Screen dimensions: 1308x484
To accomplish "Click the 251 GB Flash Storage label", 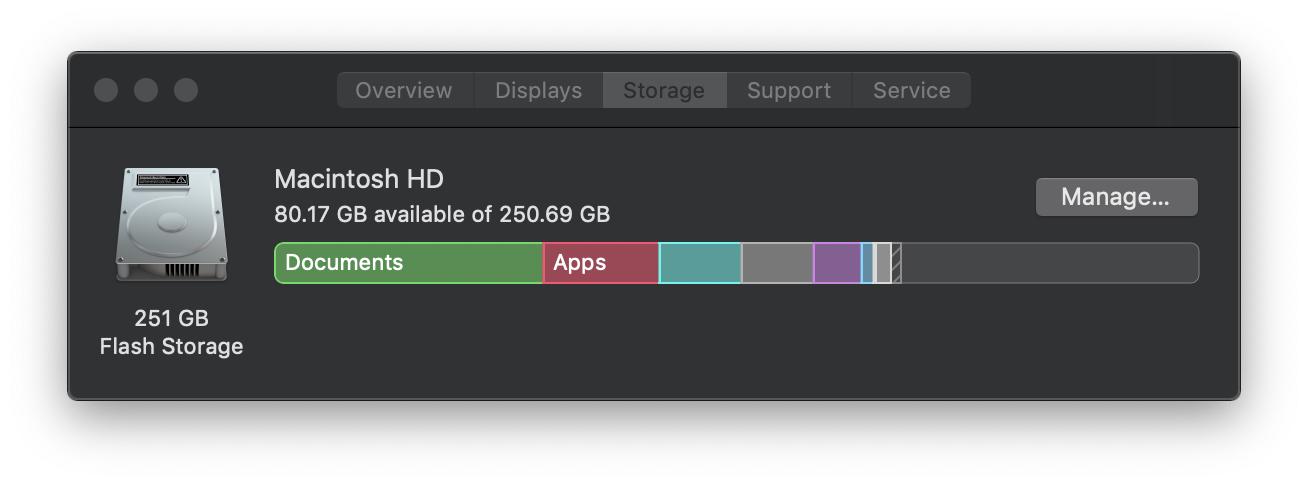I will point(171,332).
